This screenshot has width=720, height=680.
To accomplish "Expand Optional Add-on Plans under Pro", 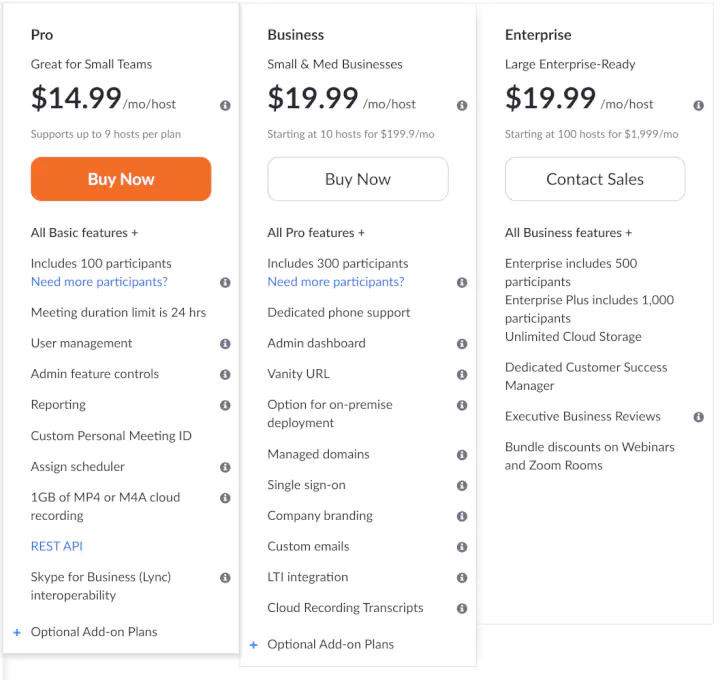I will coord(93,632).
